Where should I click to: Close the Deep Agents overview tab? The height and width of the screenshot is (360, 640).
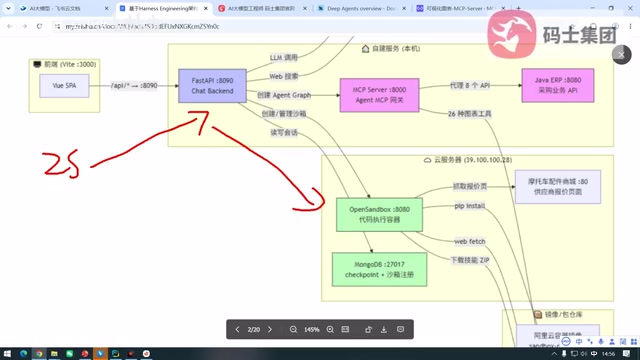404,8
